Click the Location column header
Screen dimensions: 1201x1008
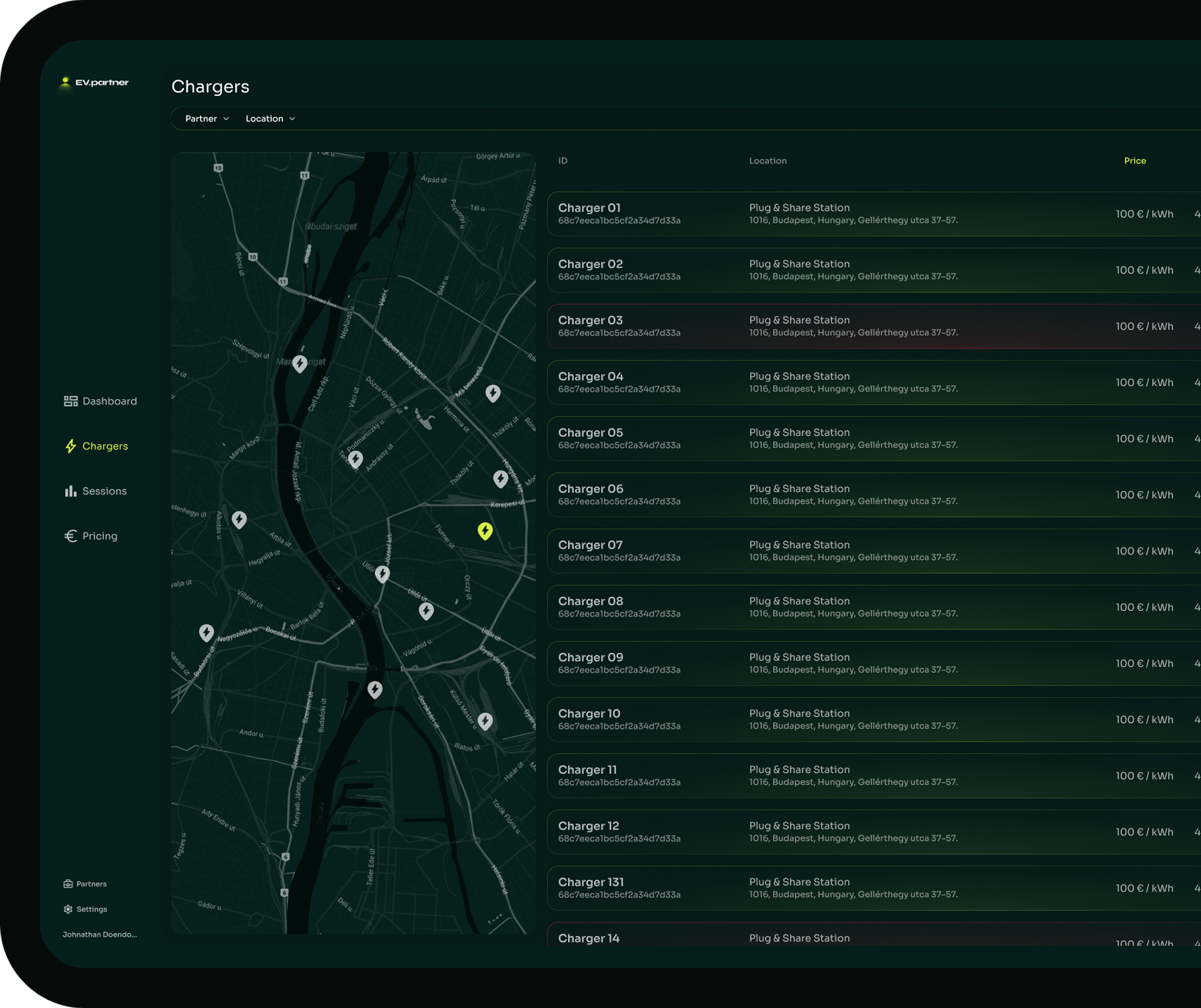(x=767, y=161)
